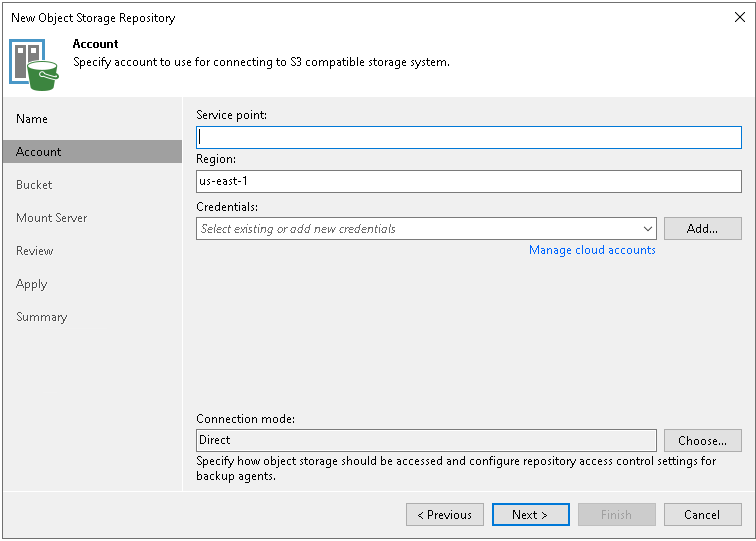Click the 'Specify how object storage' help text
This screenshot has width=756, height=541.
pos(456,468)
